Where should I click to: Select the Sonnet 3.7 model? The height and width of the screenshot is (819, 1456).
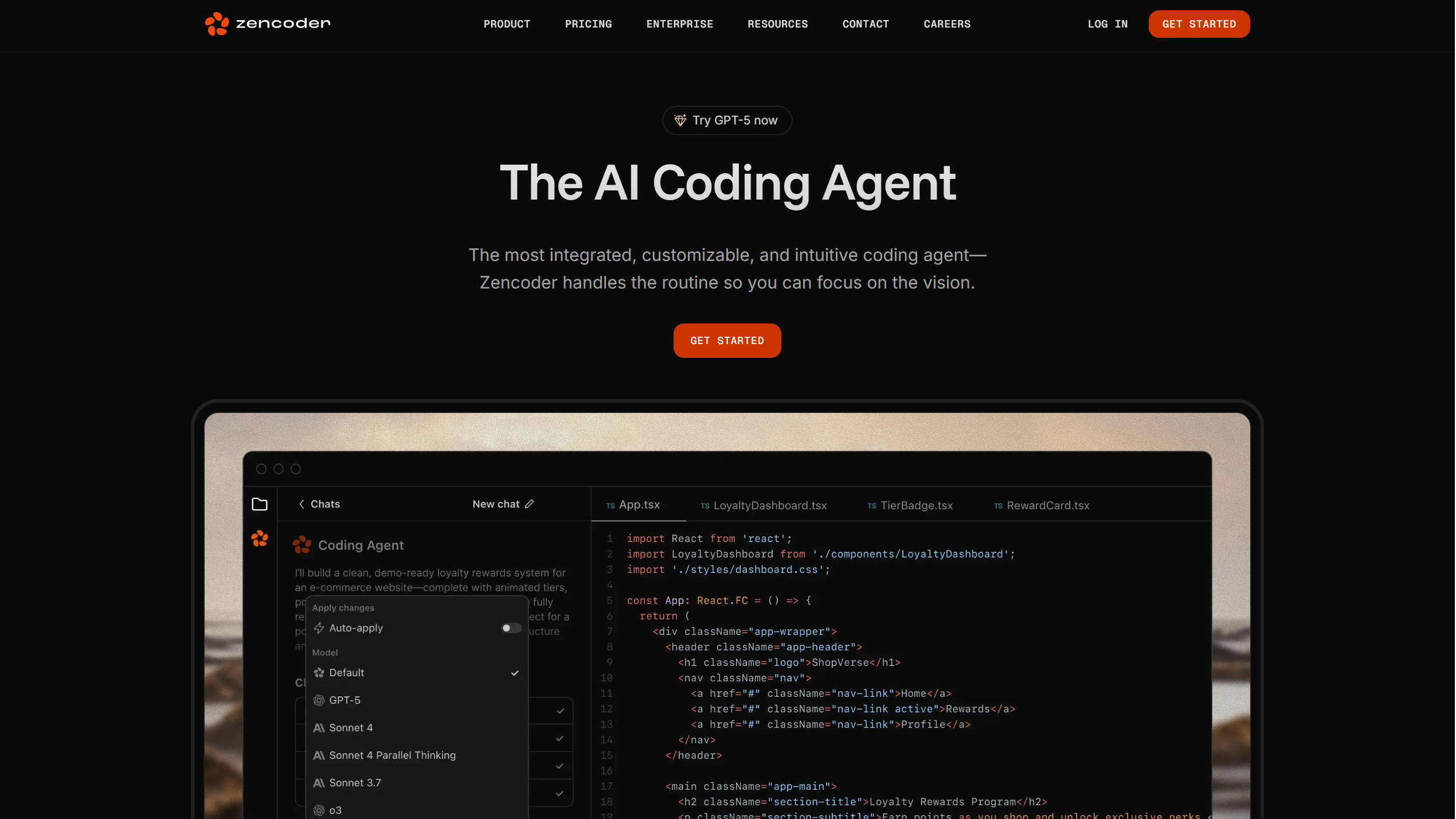417,783
